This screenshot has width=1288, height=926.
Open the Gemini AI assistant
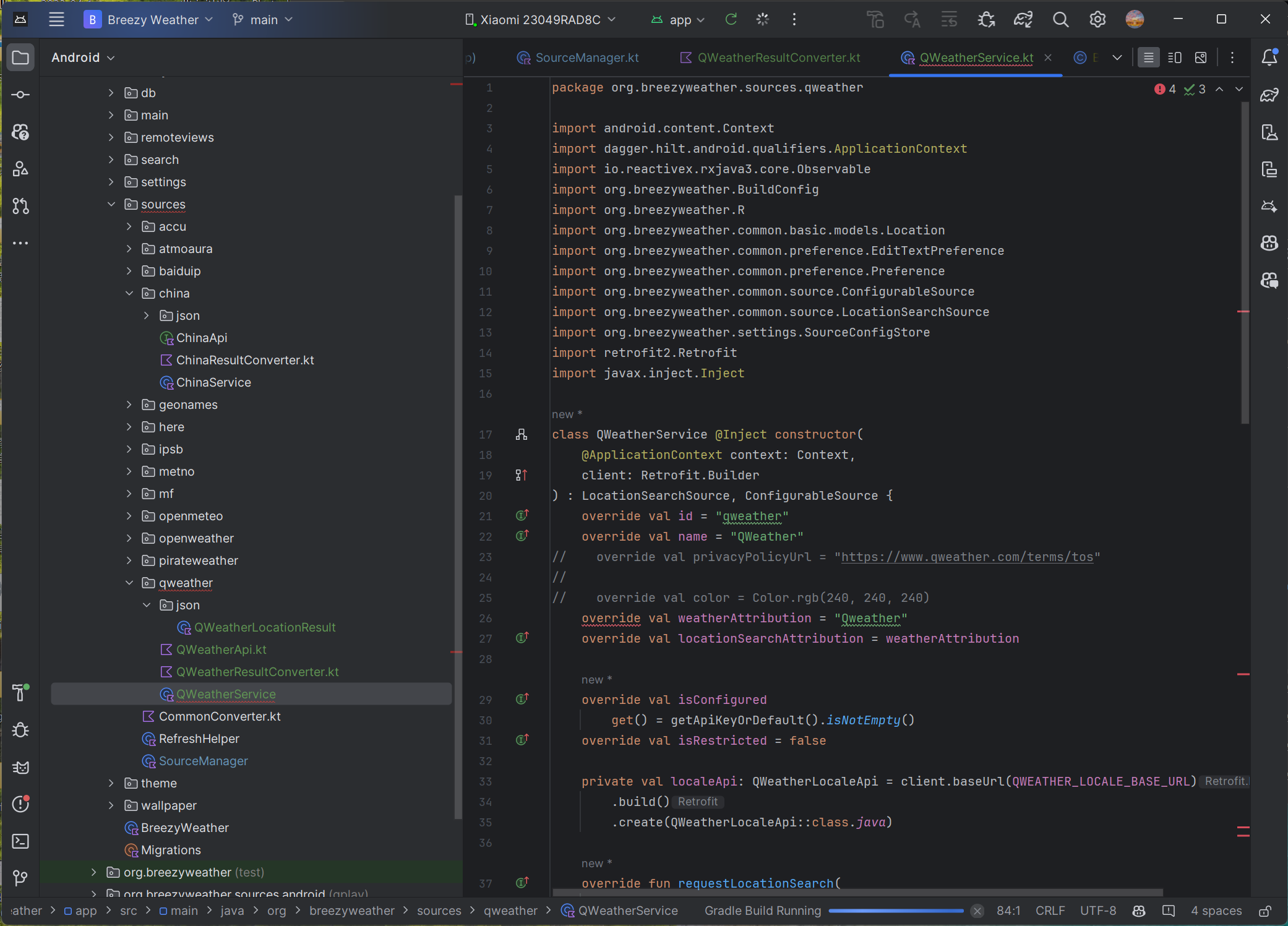pyautogui.click(x=1269, y=206)
